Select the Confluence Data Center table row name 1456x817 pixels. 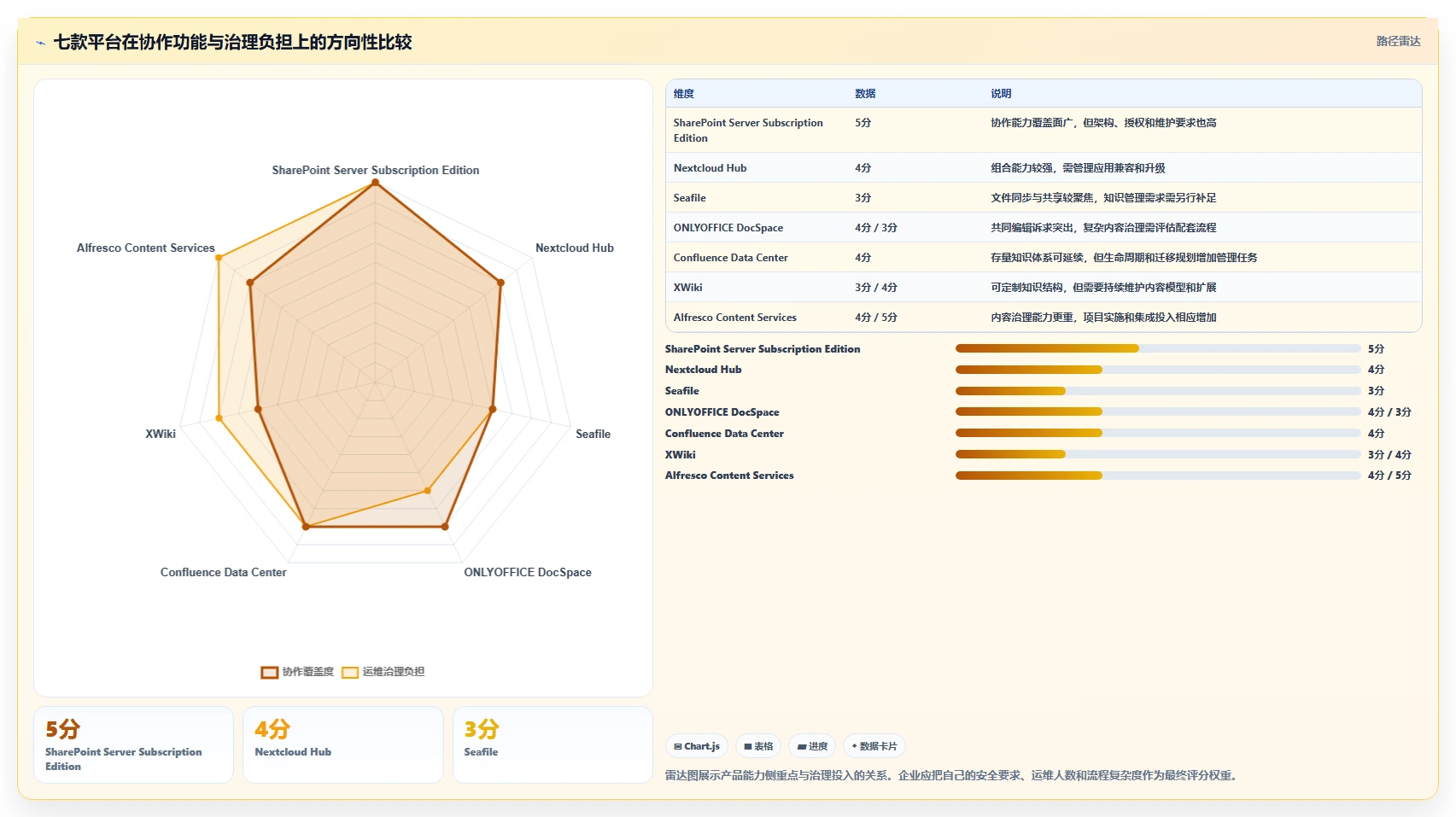[x=731, y=258]
